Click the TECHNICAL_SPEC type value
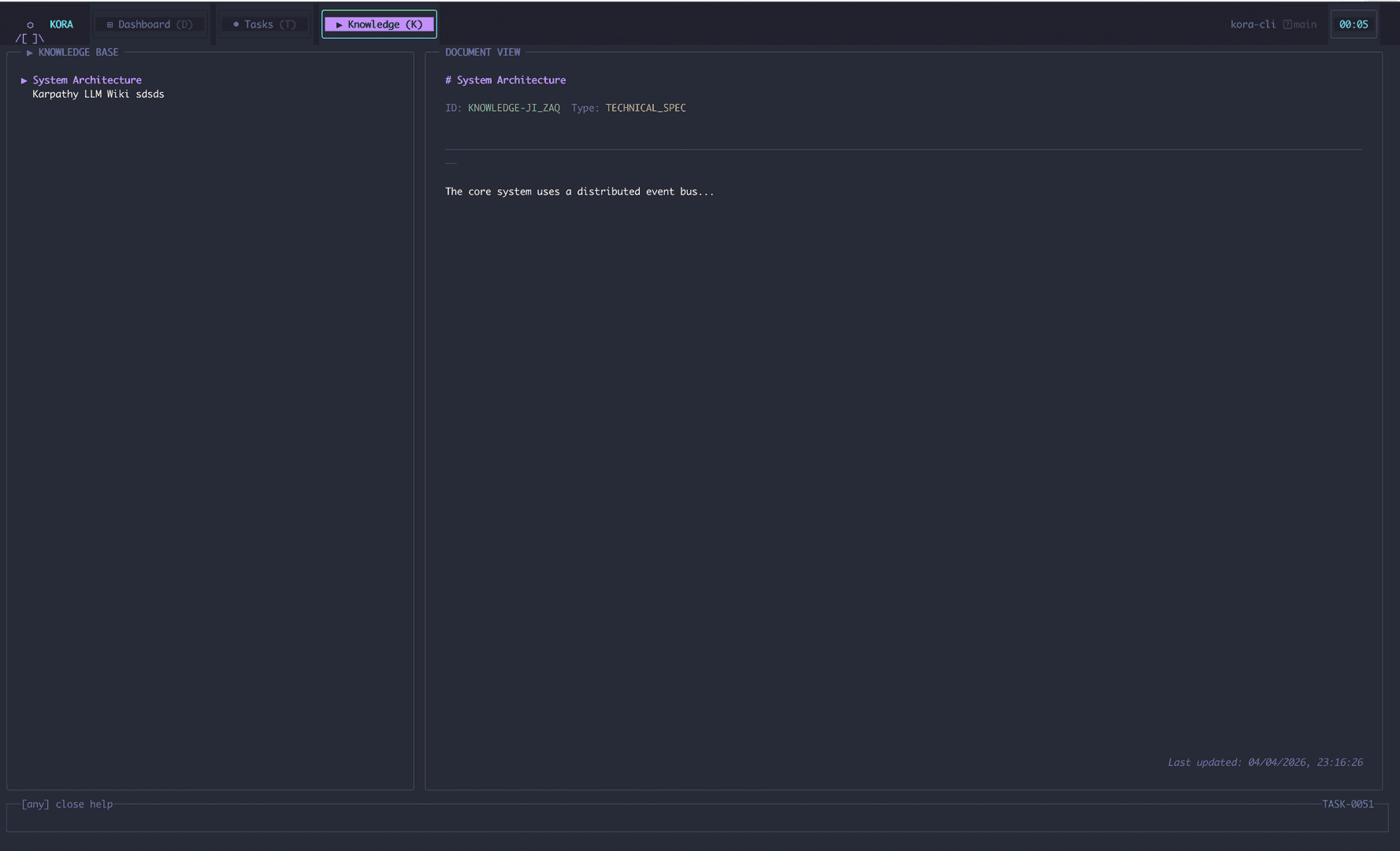Viewport: 1400px width, 851px height. pyautogui.click(x=645, y=108)
